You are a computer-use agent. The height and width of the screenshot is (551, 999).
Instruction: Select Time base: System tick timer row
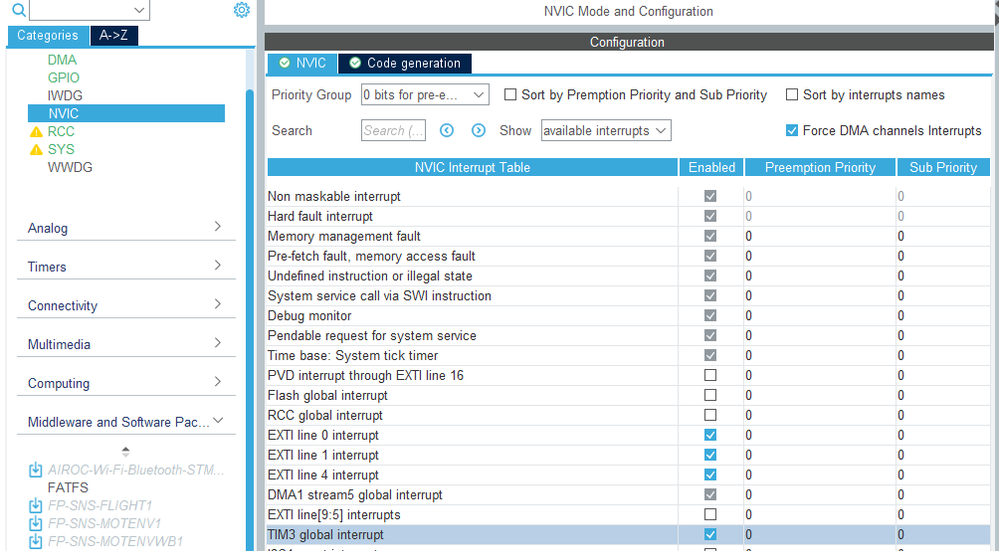click(628, 355)
